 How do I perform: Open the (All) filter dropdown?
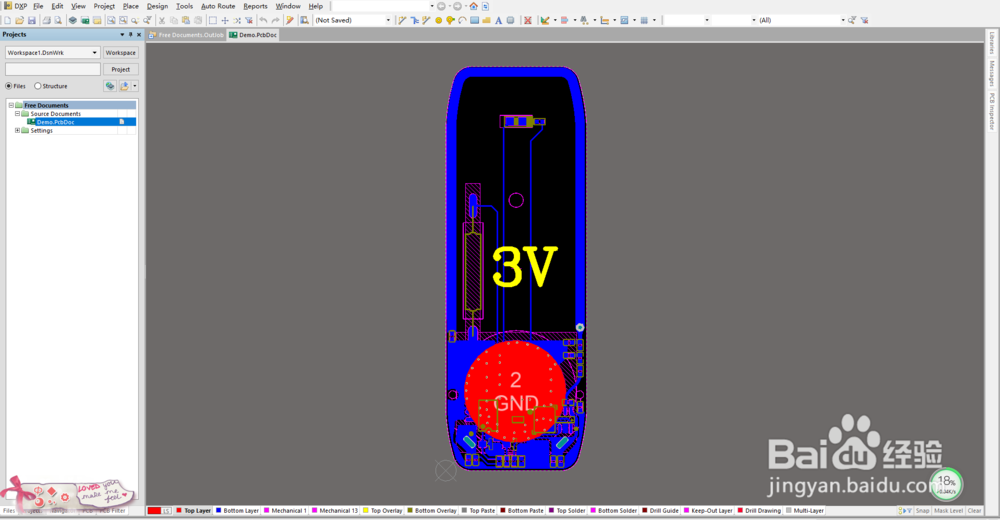842,20
